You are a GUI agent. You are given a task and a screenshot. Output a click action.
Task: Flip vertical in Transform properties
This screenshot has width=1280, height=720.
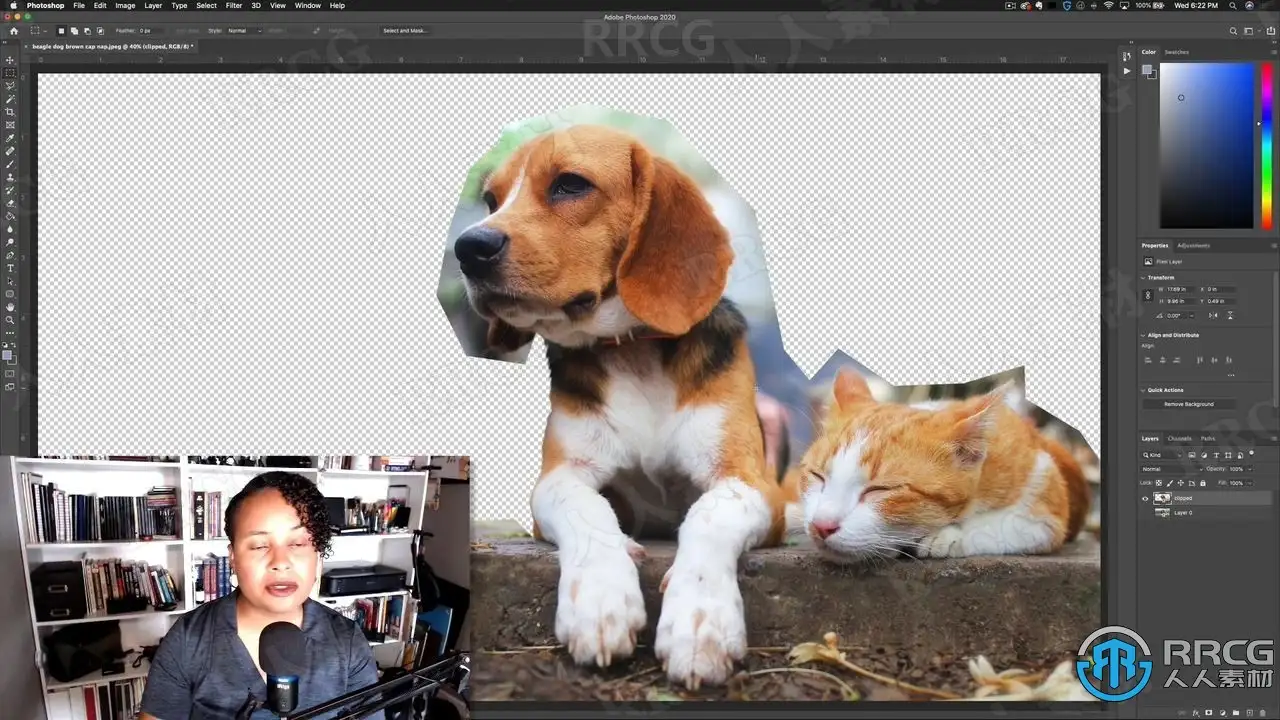point(1230,315)
